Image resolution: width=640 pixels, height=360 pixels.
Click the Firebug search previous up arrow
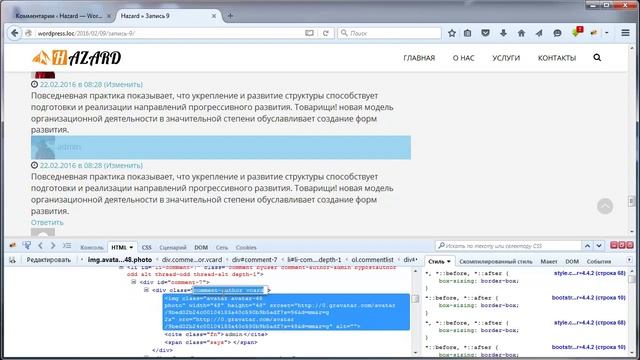[587, 246]
